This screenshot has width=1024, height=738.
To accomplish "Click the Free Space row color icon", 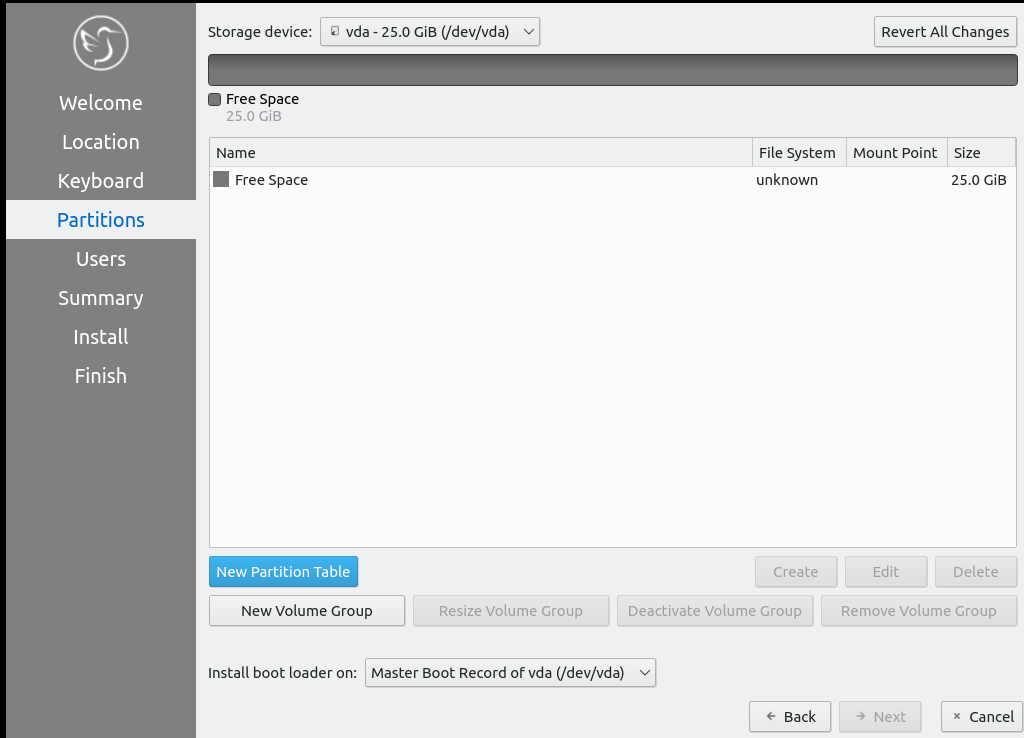I will pyautogui.click(x=221, y=180).
